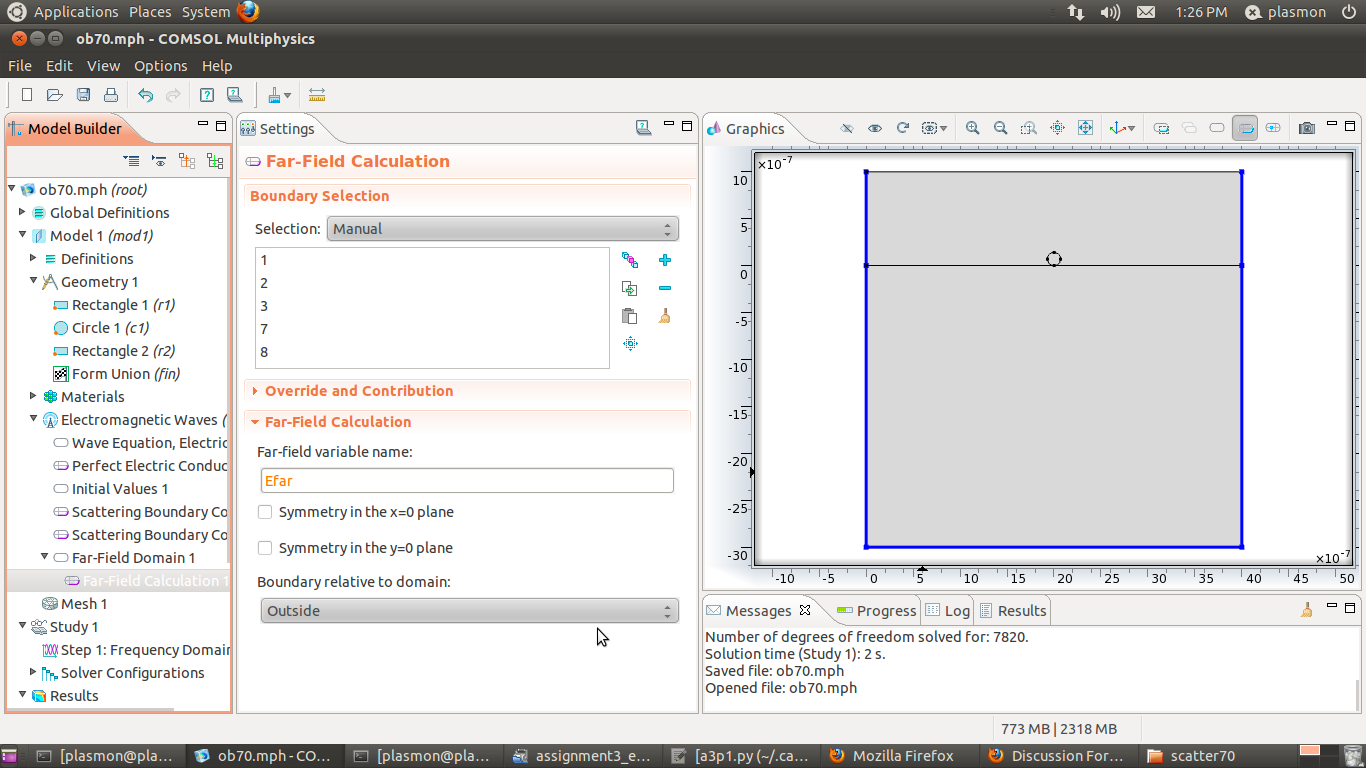Image resolution: width=1366 pixels, height=768 pixels.
Task: Expand the Override and Contribution section
Action: tap(358, 391)
